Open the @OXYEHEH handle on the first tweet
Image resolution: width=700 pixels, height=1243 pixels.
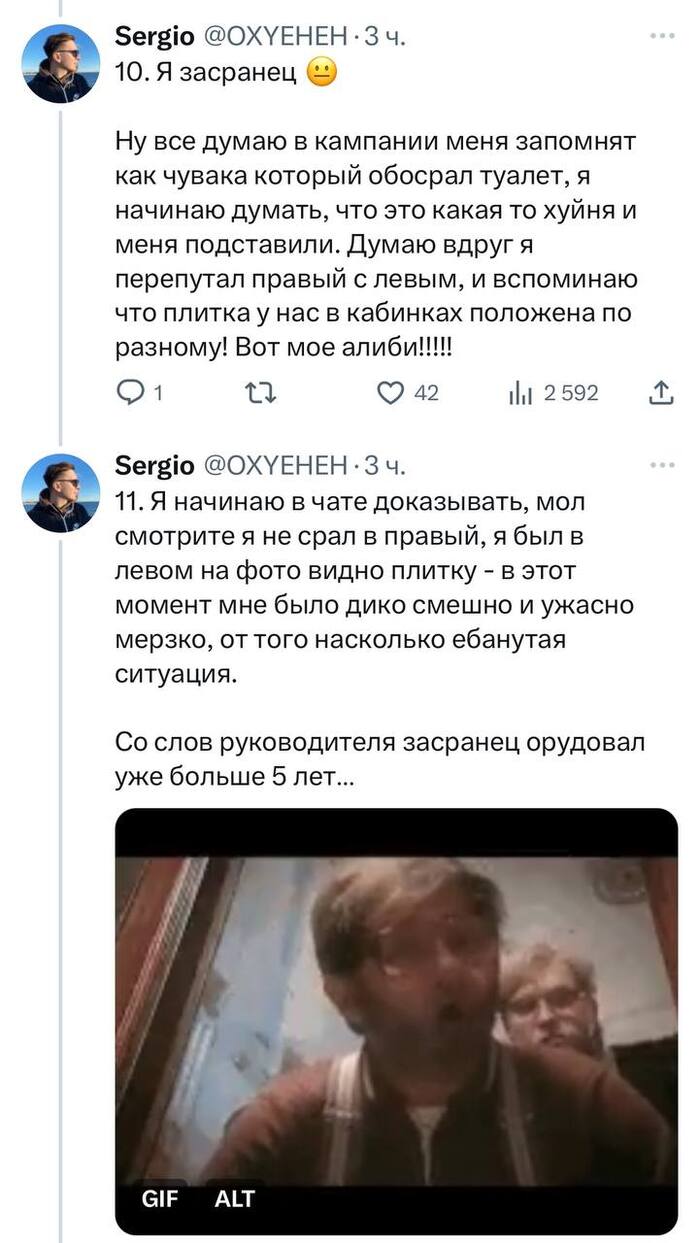point(275,37)
